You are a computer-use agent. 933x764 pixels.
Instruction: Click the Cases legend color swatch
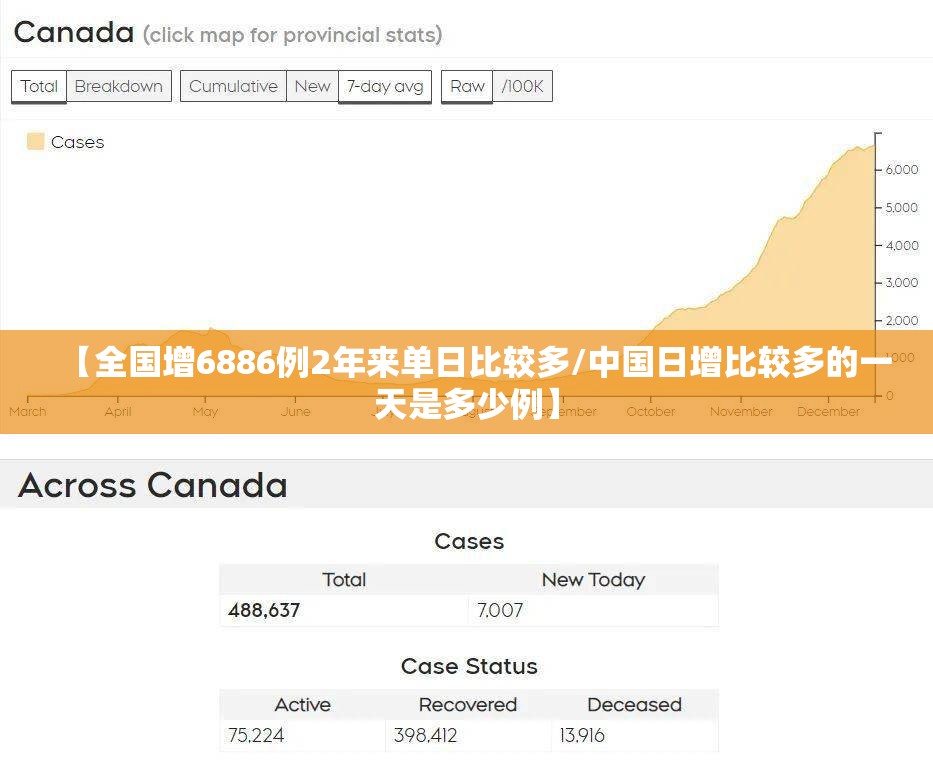pos(35,142)
